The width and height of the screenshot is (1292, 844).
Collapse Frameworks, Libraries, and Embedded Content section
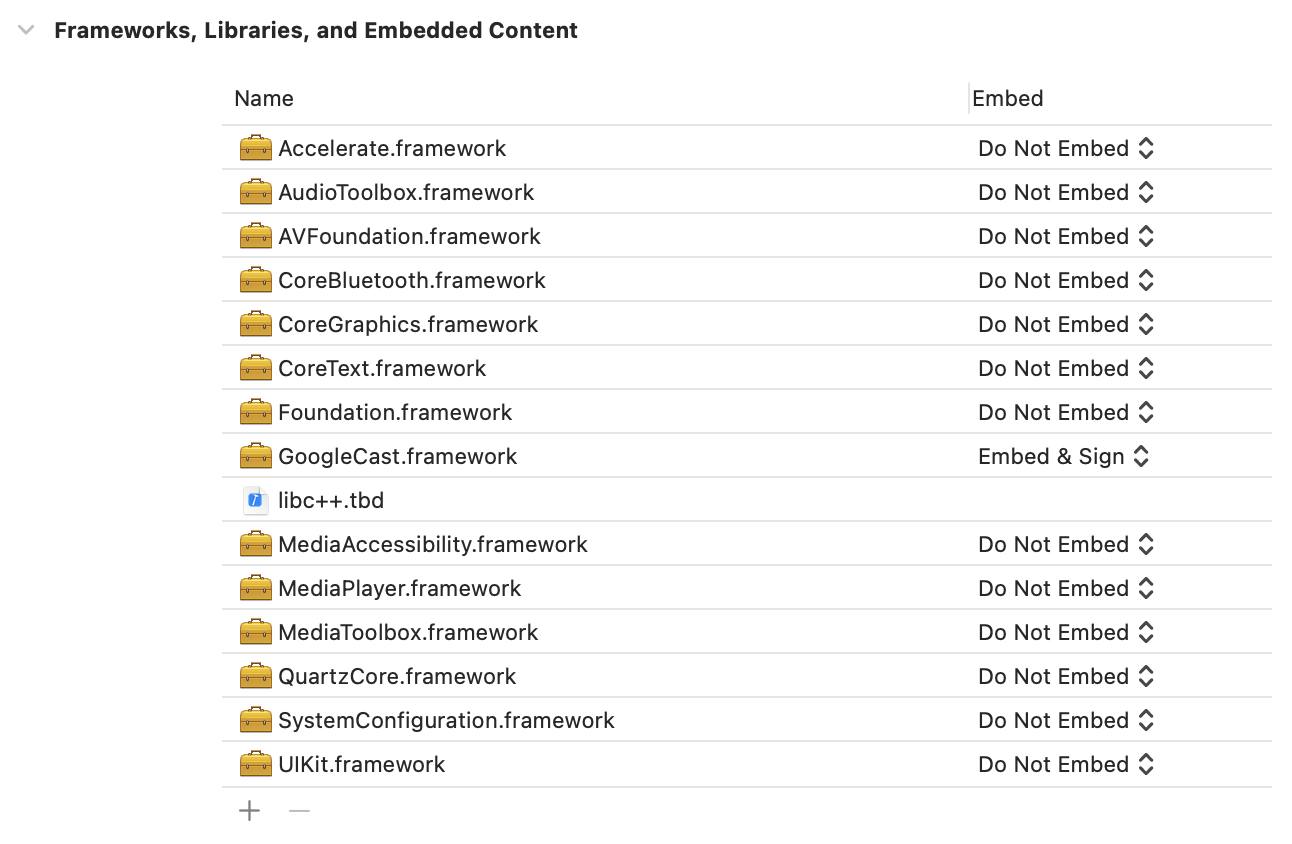(26, 31)
